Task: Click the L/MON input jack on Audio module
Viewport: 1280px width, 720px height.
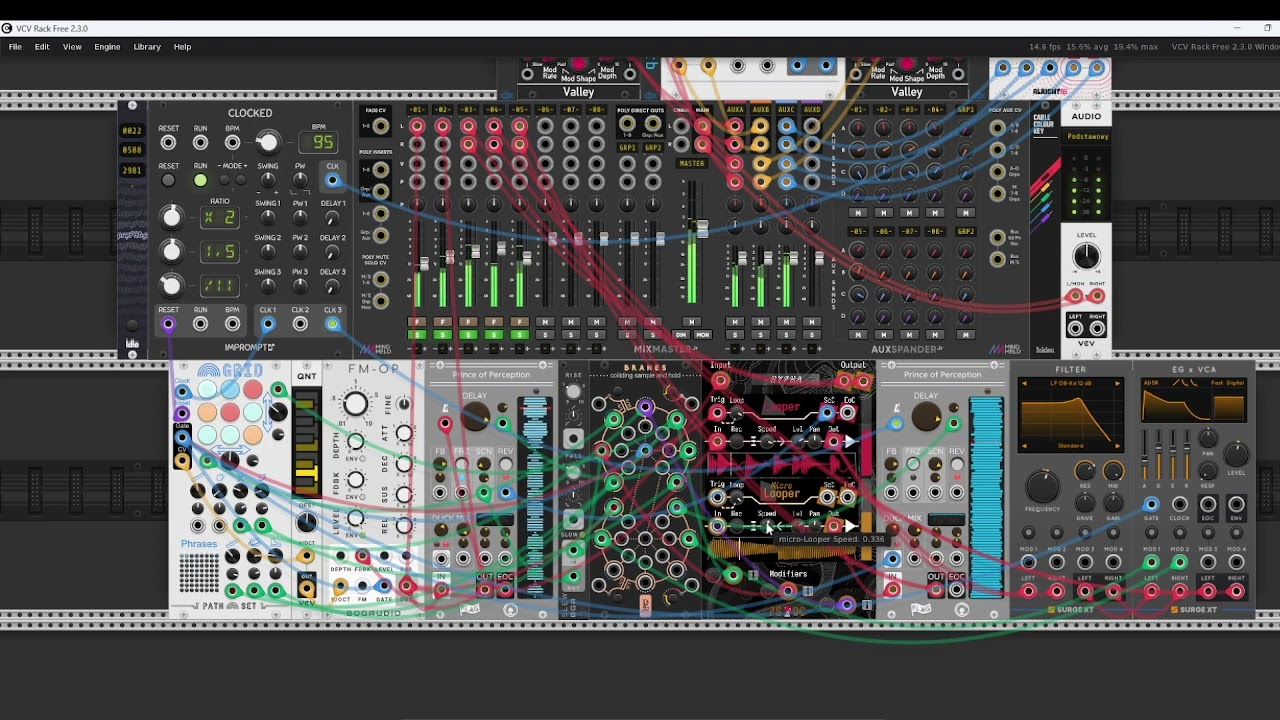Action: click(x=1075, y=296)
